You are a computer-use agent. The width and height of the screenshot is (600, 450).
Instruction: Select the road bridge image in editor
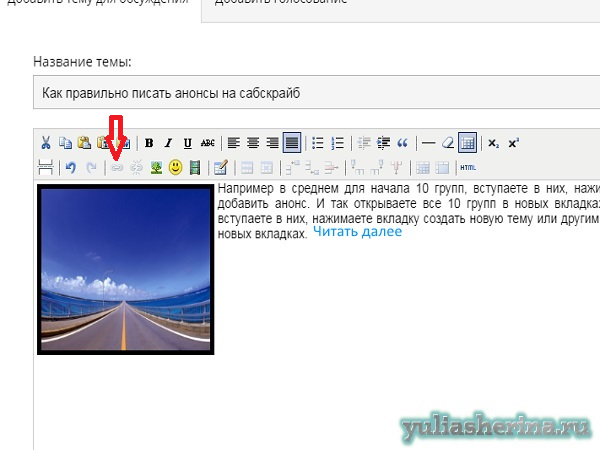[126, 269]
